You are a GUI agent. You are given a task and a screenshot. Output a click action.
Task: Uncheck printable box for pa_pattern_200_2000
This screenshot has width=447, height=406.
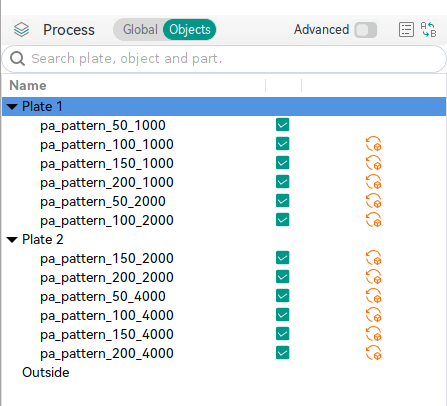[x=282, y=277]
